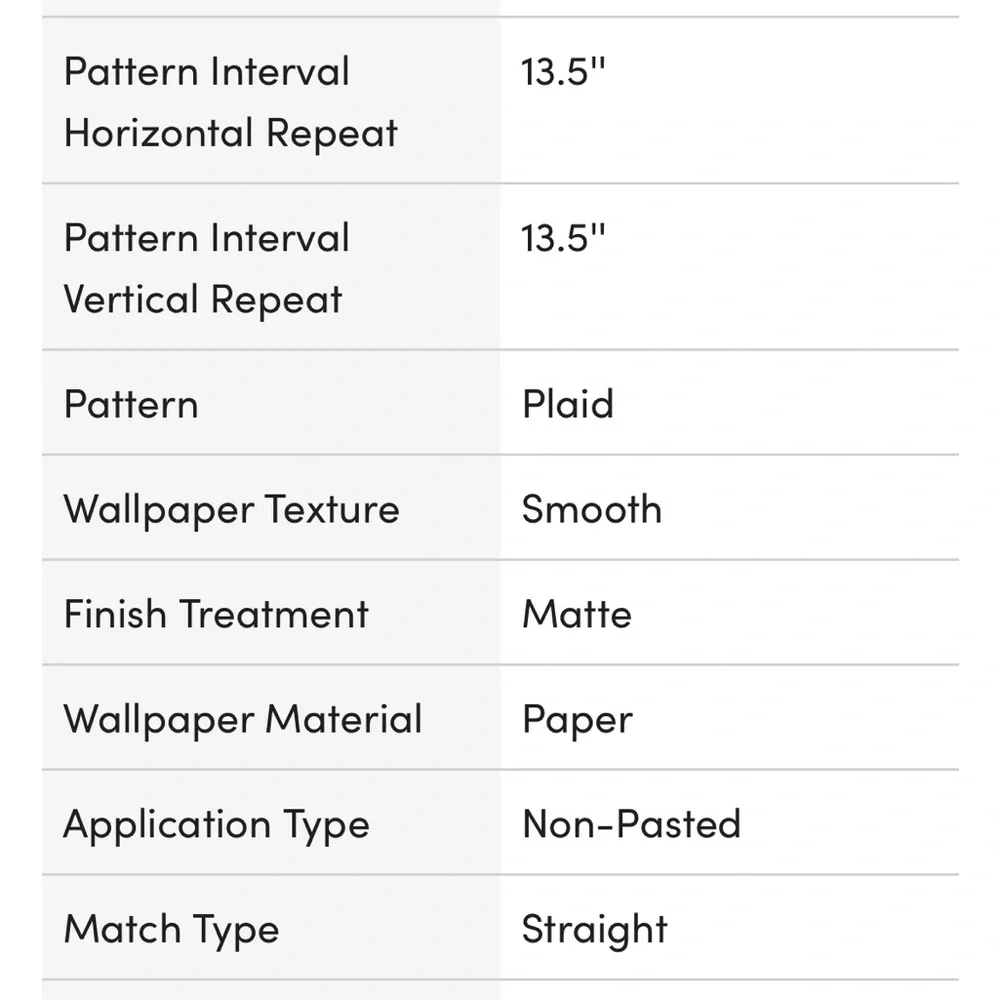Select the Wallpaper Material label
Screen dimensions: 1000x1000
(x=243, y=720)
